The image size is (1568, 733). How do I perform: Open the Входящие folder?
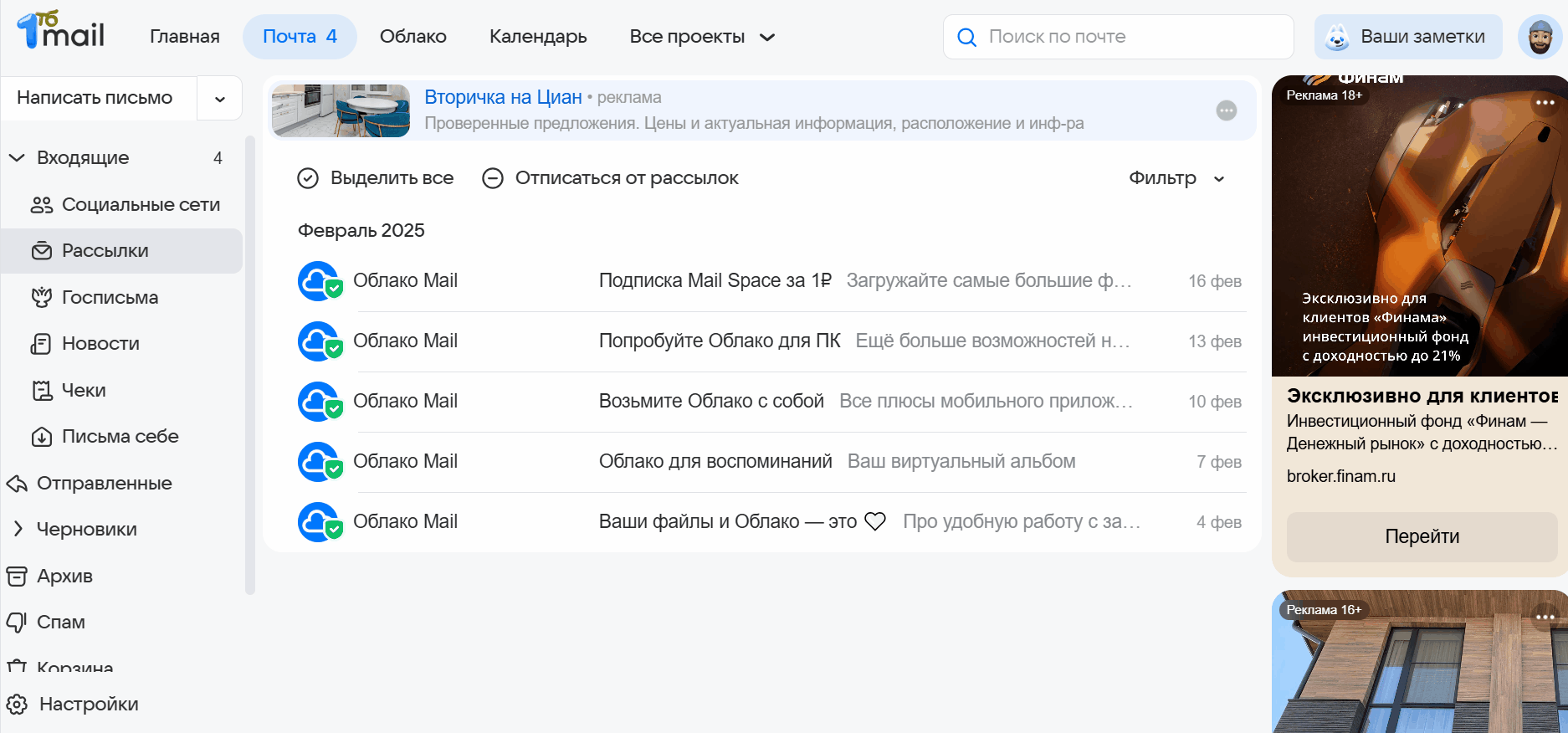[121, 158]
